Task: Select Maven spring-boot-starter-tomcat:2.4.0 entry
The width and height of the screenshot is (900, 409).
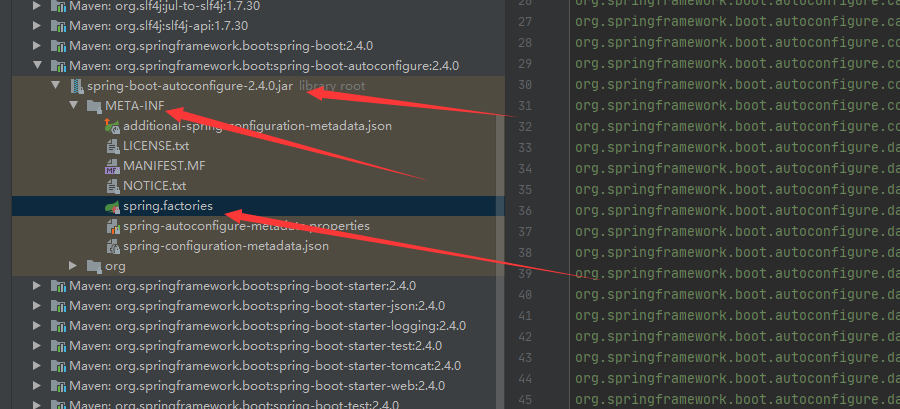Action: coord(265,366)
